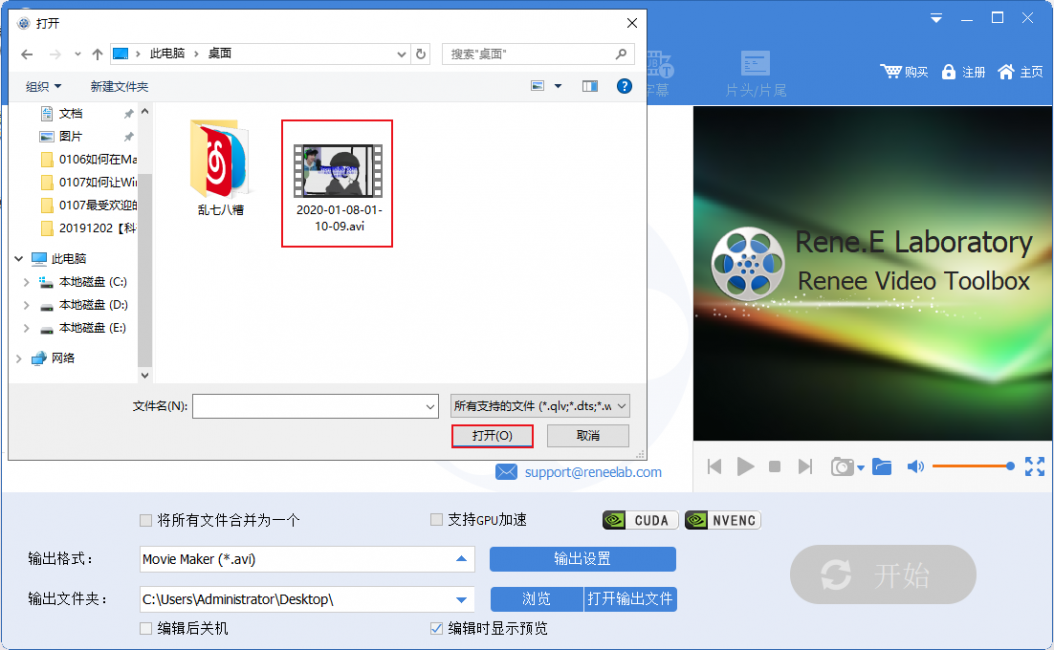The height and width of the screenshot is (650, 1054).
Task: Click the CUDA badge
Action: (x=641, y=520)
